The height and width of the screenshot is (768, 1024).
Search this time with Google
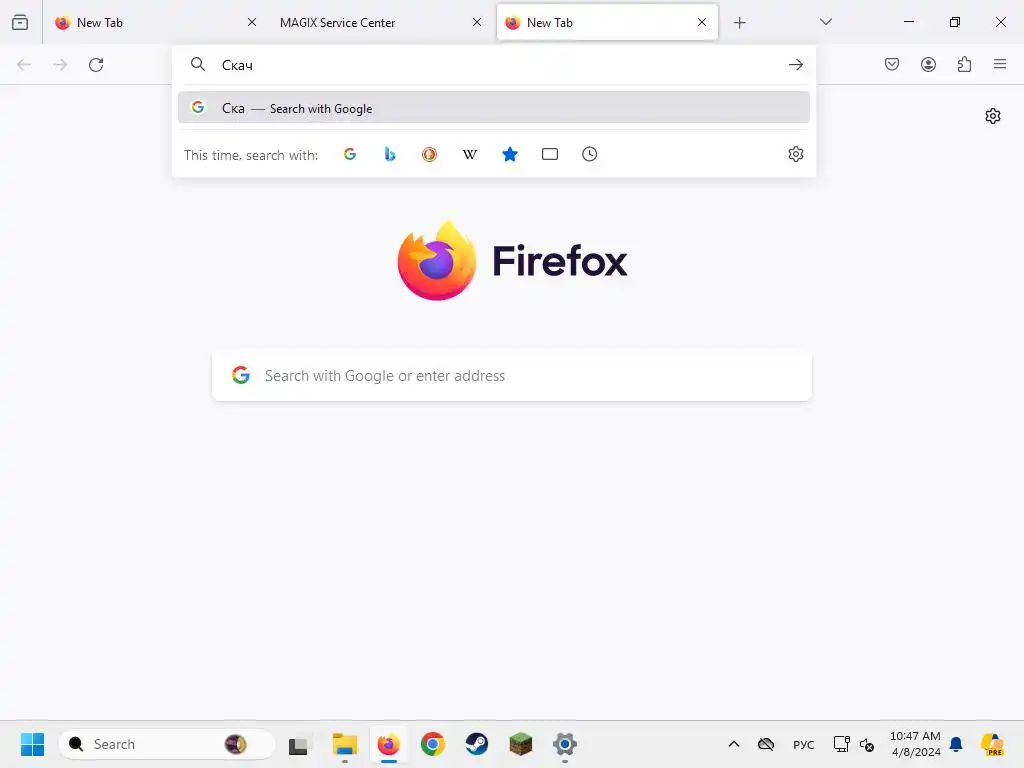[x=350, y=154]
